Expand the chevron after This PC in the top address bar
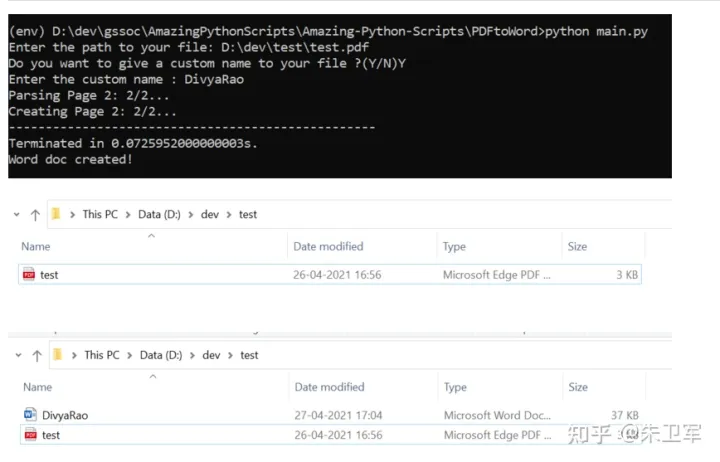720x462 pixels. 129,214
